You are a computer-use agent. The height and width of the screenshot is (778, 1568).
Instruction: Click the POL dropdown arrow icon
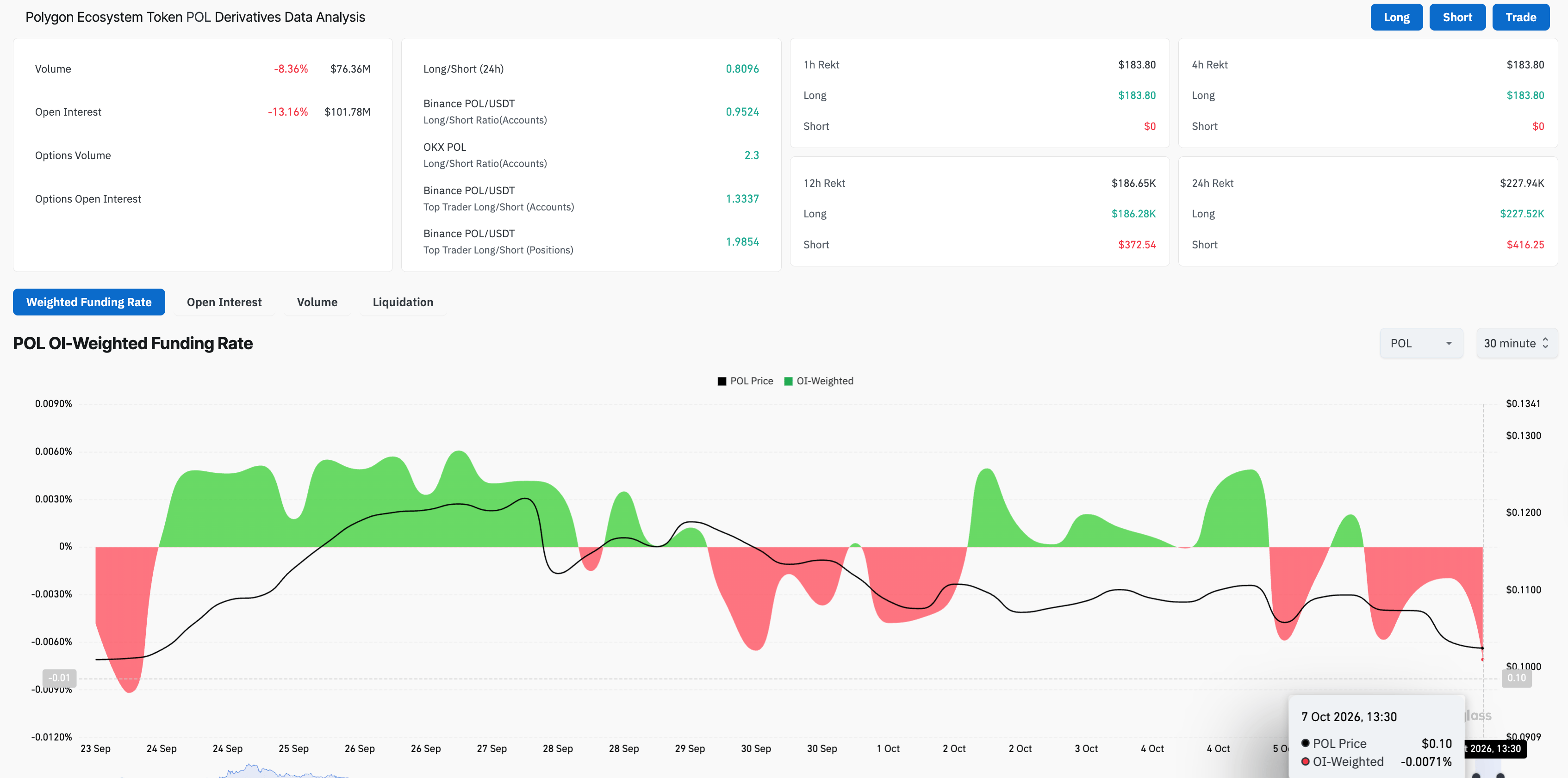tap(1449, 344)
